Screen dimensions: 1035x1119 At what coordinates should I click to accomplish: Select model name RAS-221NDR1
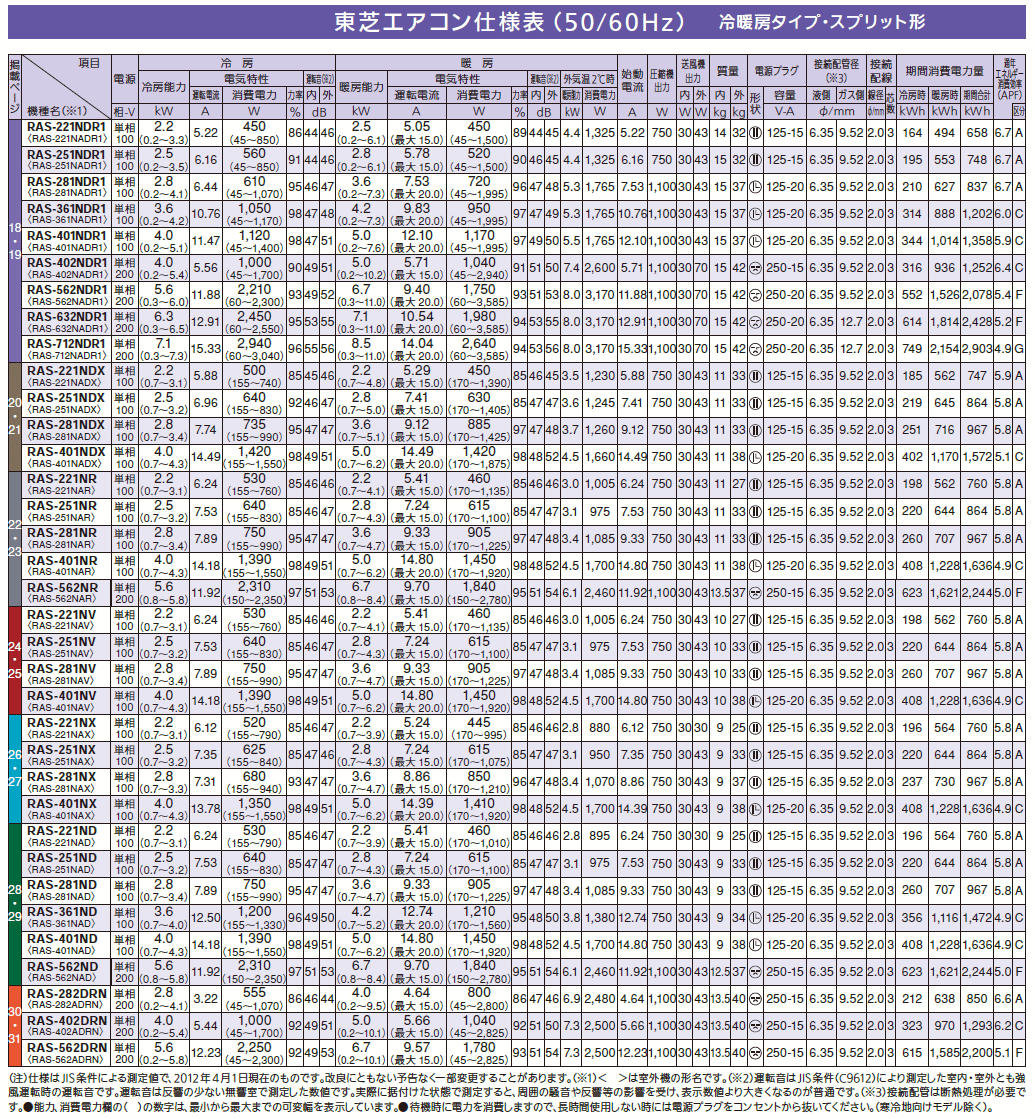(66, 127)
